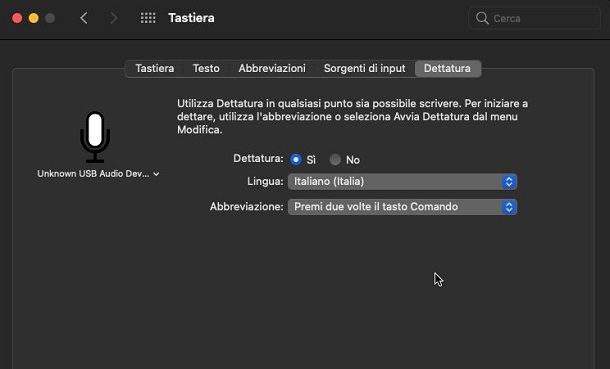Focus the Cerca search field
Screen dimensions: 610x369
[535, 18]
